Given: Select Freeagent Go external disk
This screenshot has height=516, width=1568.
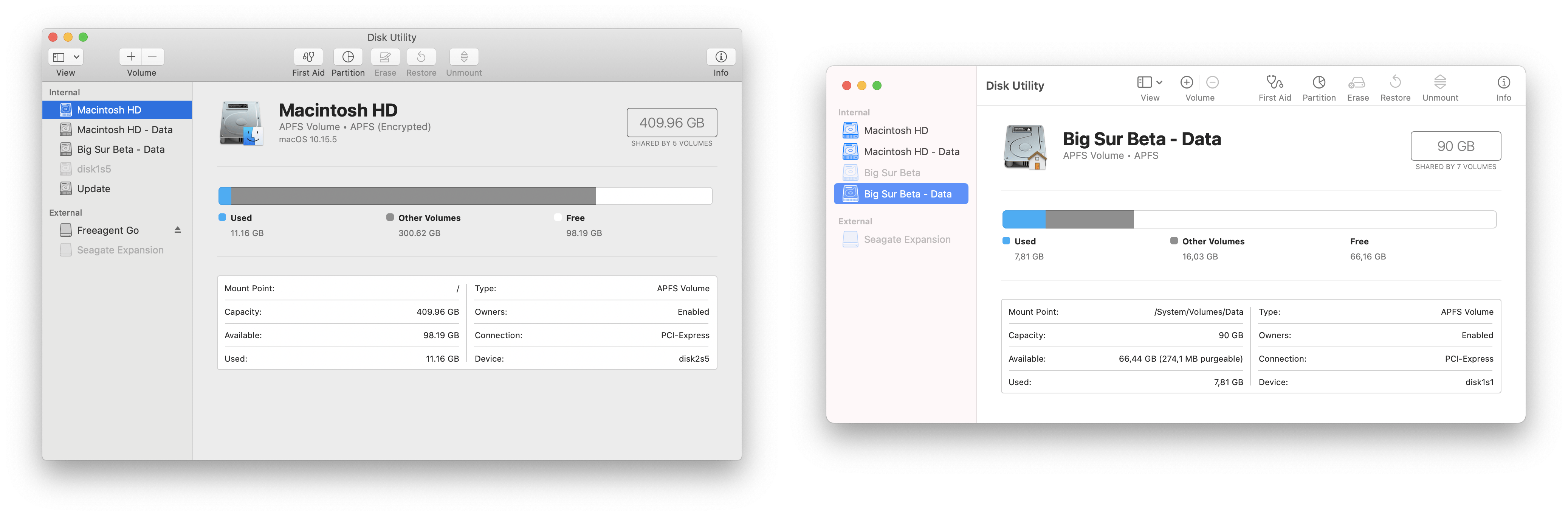Looking at the screenshot, I should (118, 230).
